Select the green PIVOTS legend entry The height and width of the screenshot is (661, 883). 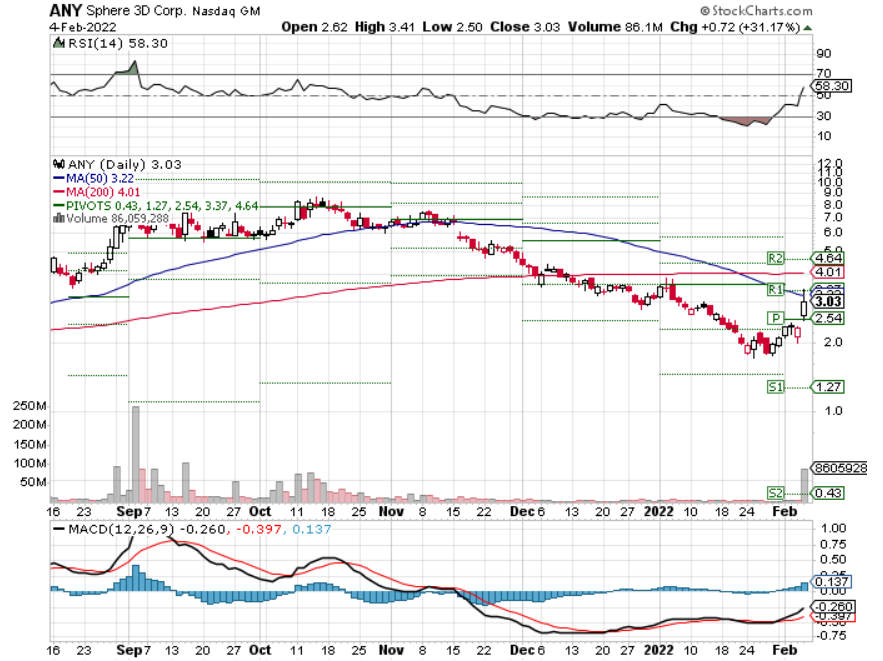pos(155,206)
